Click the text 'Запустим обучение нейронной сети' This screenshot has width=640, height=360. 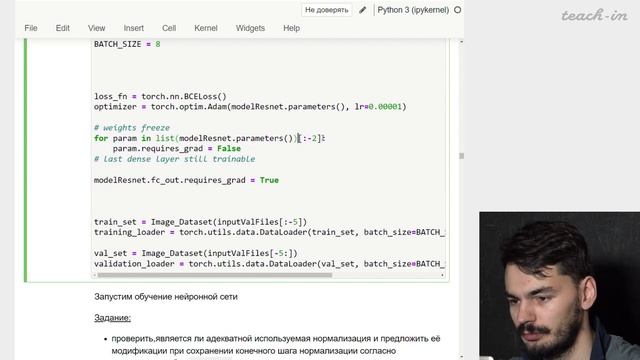click(x=166, y=297)
